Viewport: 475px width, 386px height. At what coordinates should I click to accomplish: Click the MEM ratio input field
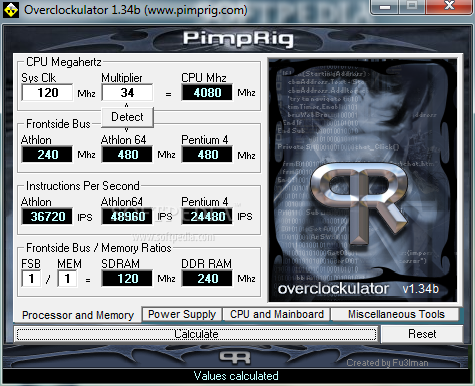(67, 278)
